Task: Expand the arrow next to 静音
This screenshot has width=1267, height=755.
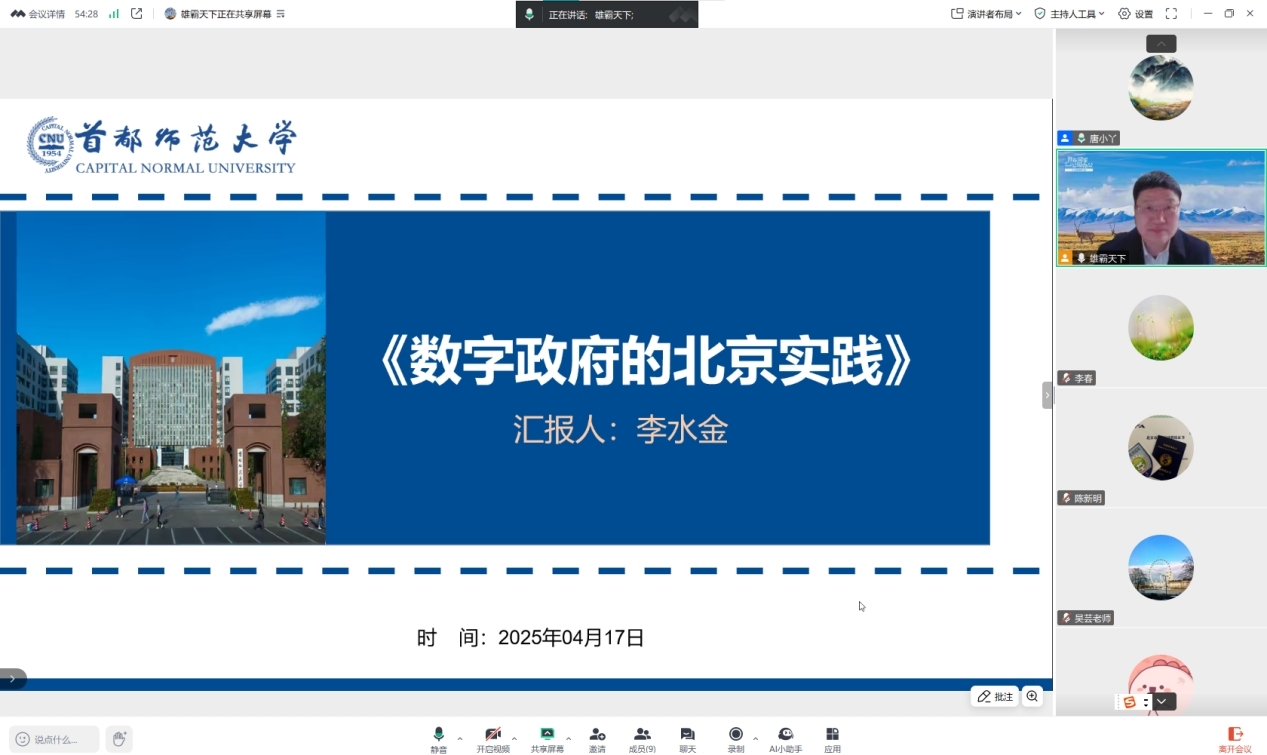Action: [460, 739]
